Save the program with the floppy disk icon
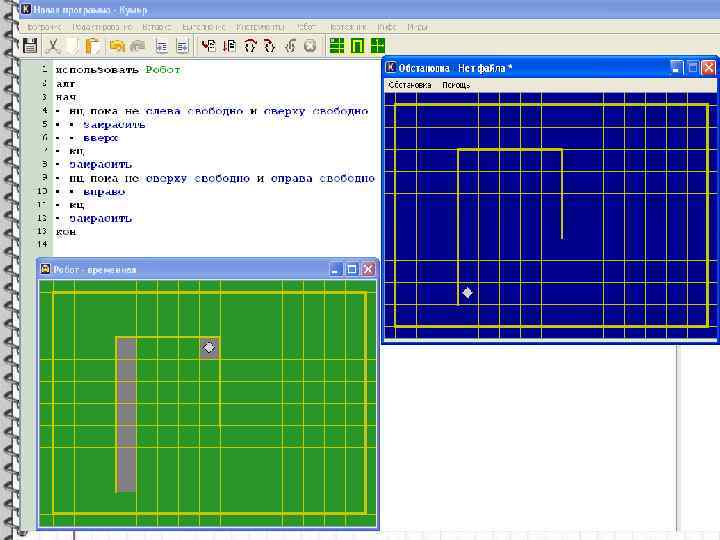Image resolution: width=720 pixels, height=540 pixels. 30,45
